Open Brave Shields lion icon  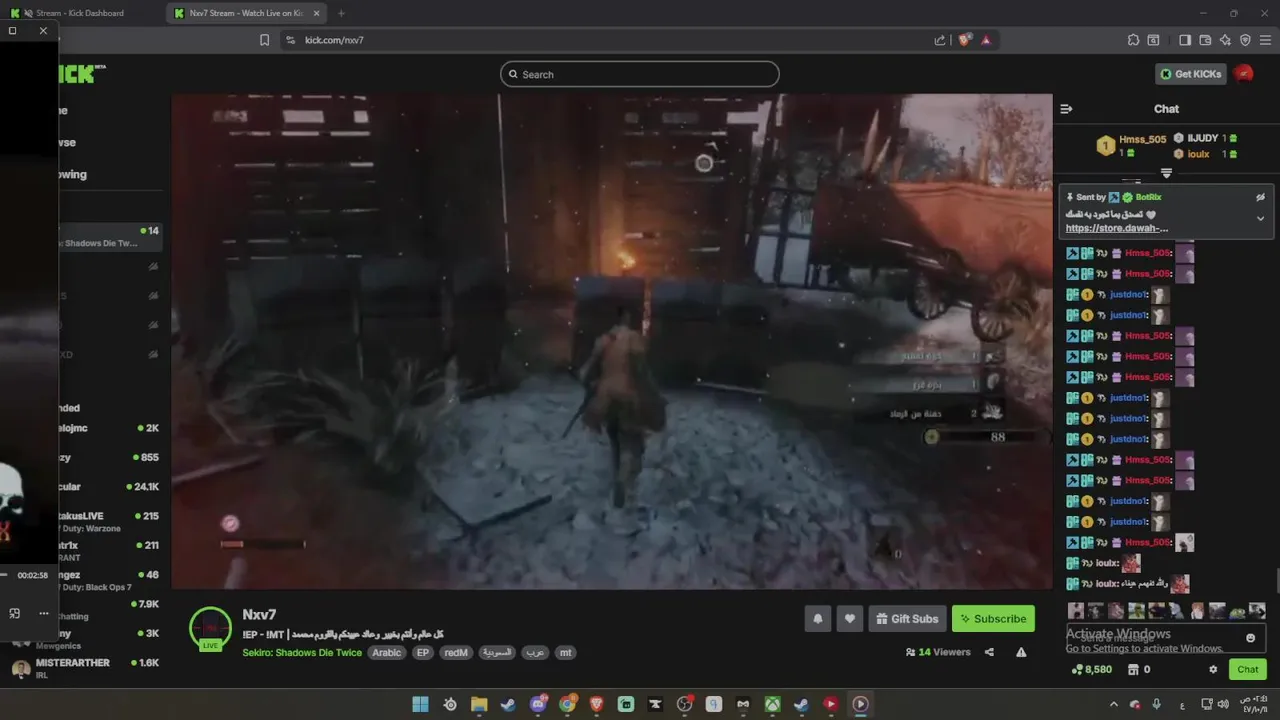pos(964,40)
